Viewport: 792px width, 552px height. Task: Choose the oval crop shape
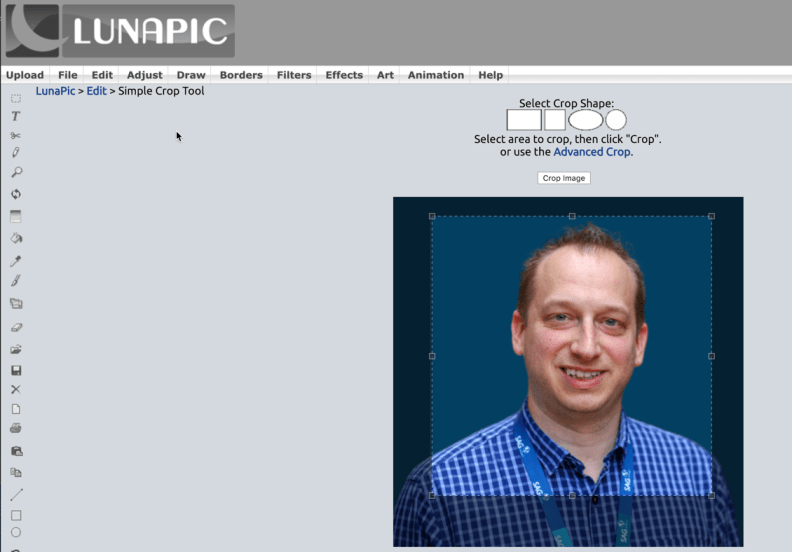(x=585, y=120)
